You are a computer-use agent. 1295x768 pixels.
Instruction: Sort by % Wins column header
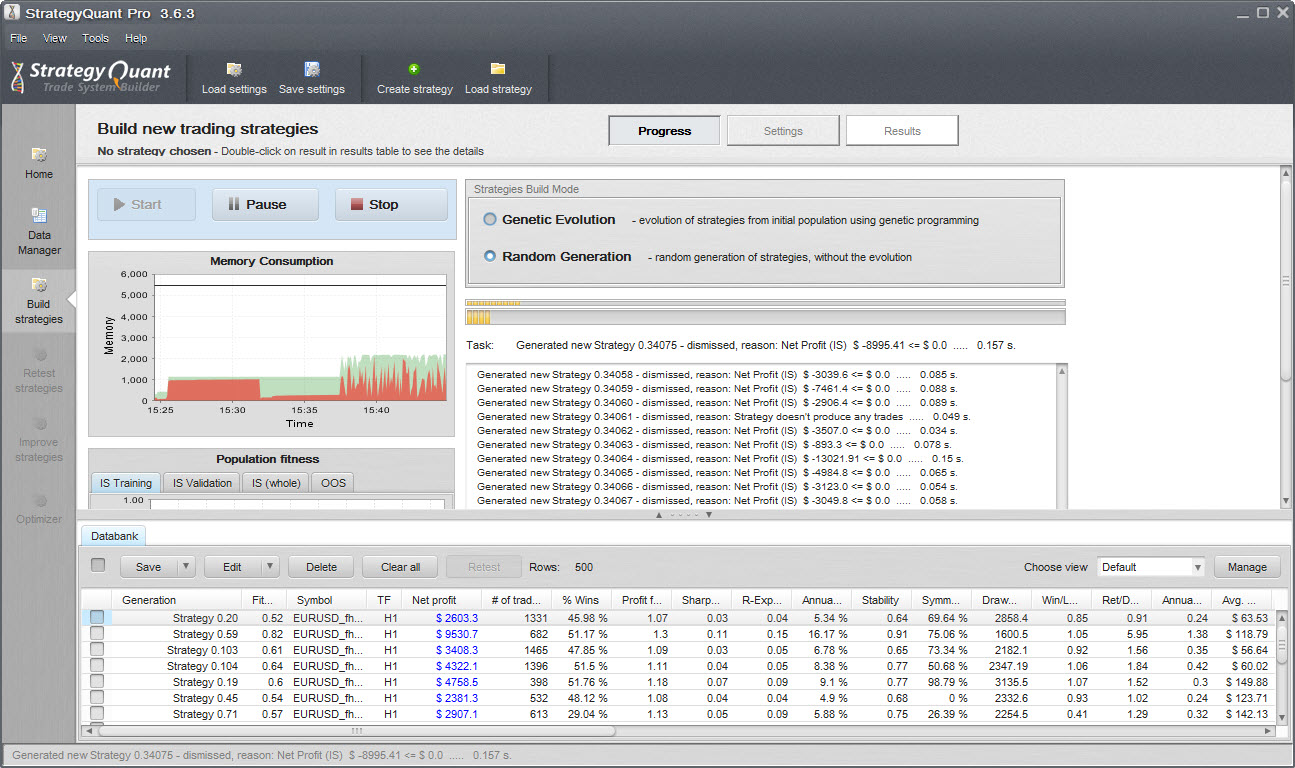coord(579,600)
